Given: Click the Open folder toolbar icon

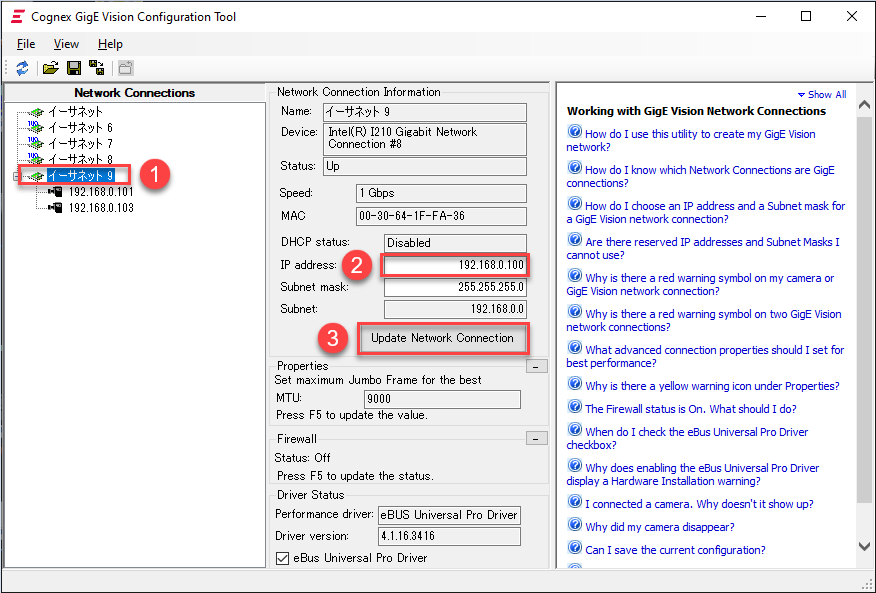Looking at the screenshot, I should pyautogui.click(x=50, y=68).
